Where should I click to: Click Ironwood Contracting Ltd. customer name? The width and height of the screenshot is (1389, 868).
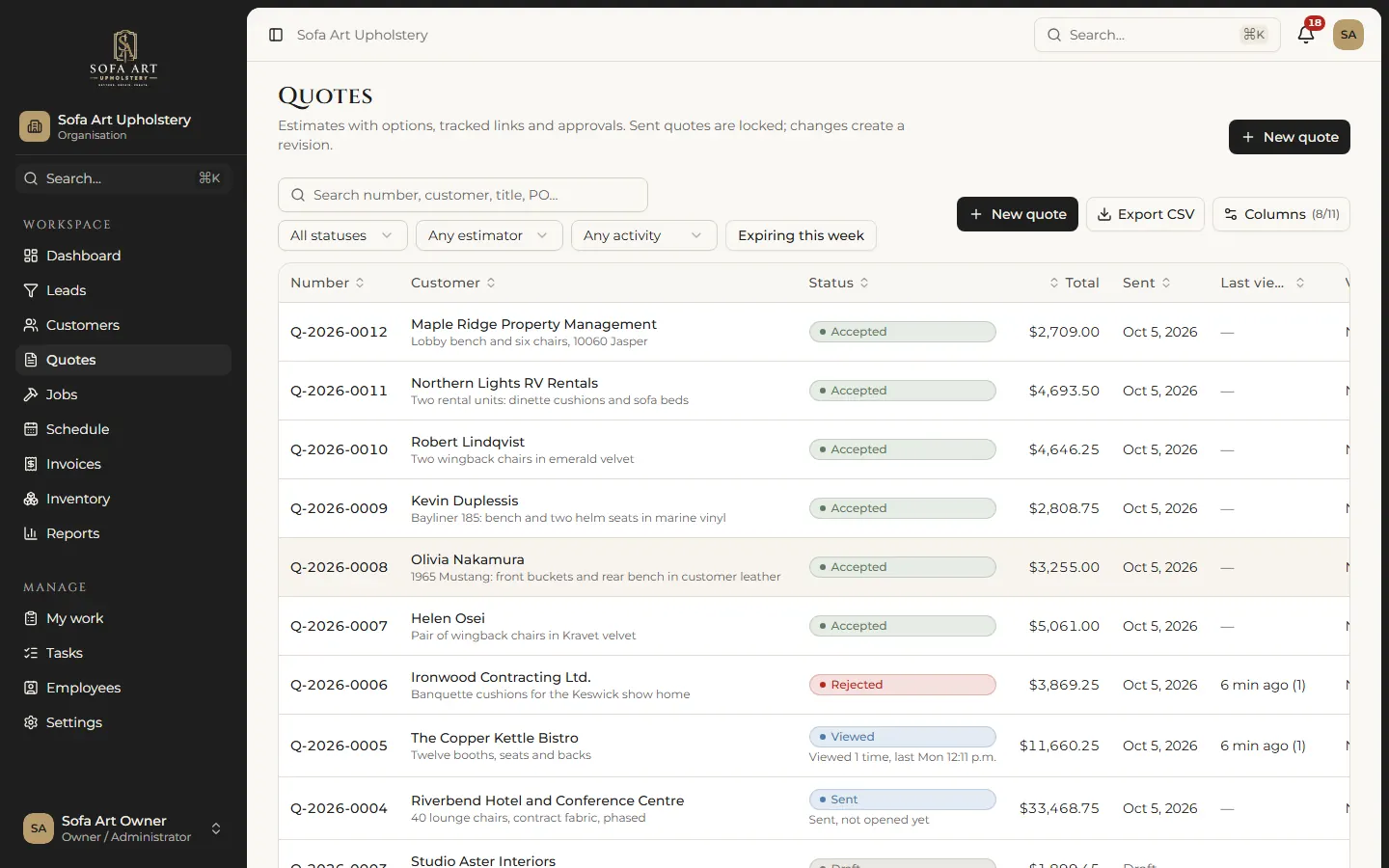(501, 677)
